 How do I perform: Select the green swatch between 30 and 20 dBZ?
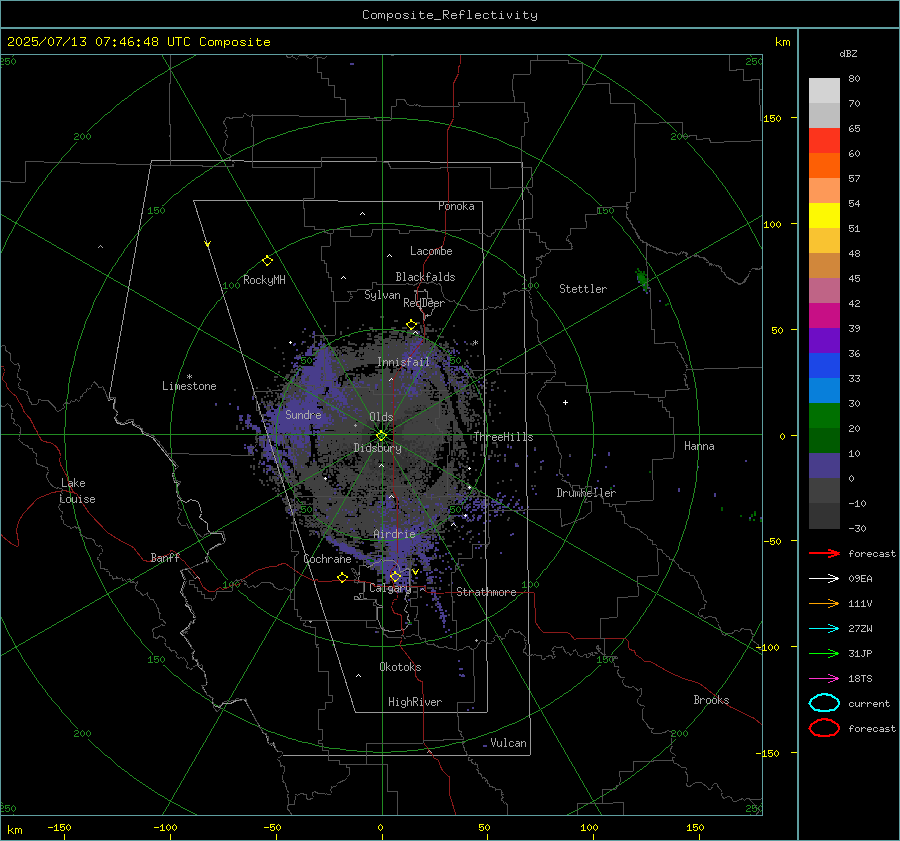[824, 415]
